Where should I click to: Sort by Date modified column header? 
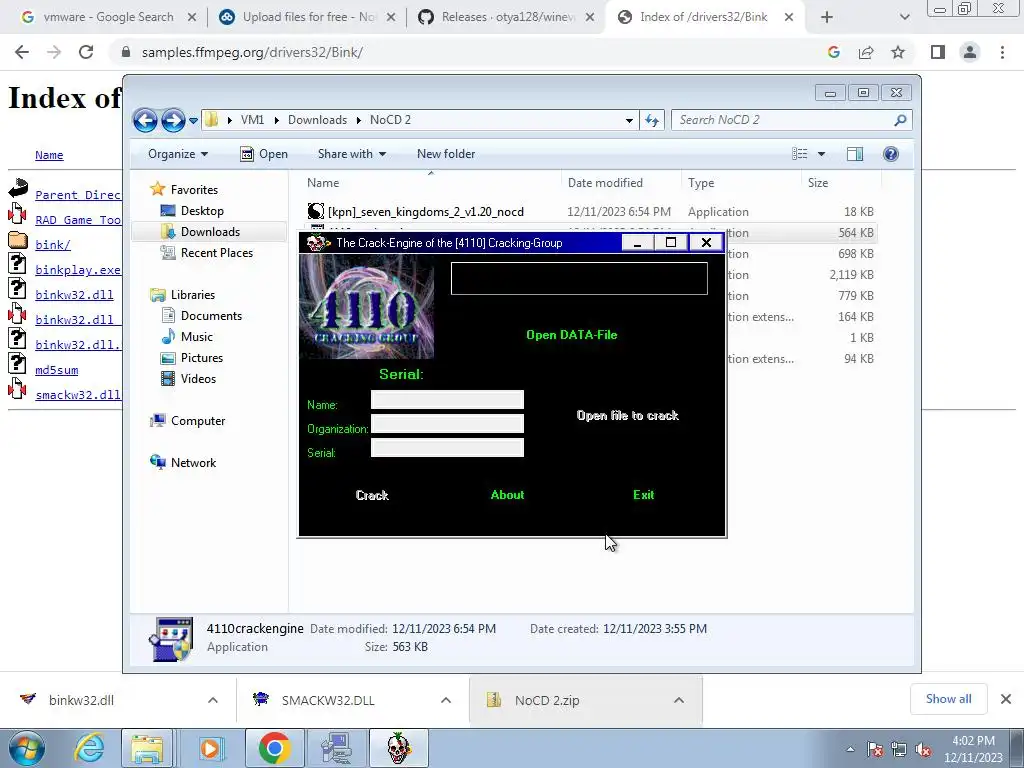pyautogui.click(x=621, y=184)
